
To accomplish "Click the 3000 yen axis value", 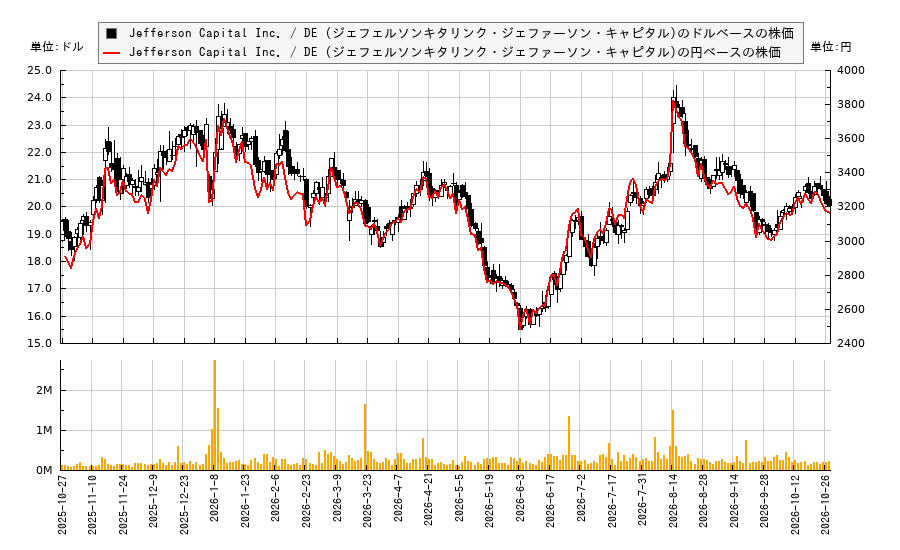I will pyautogui.click(x=851, y=241).
